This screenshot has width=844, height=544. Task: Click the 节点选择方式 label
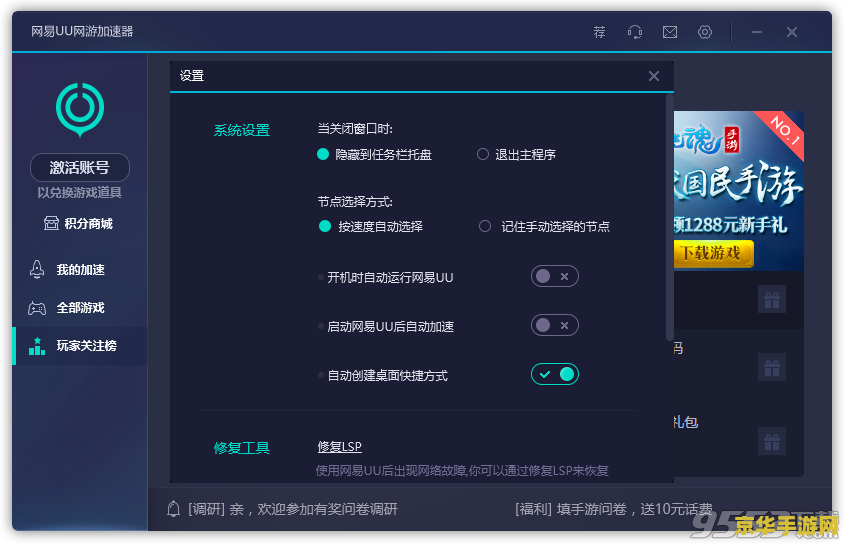point(355,202)
